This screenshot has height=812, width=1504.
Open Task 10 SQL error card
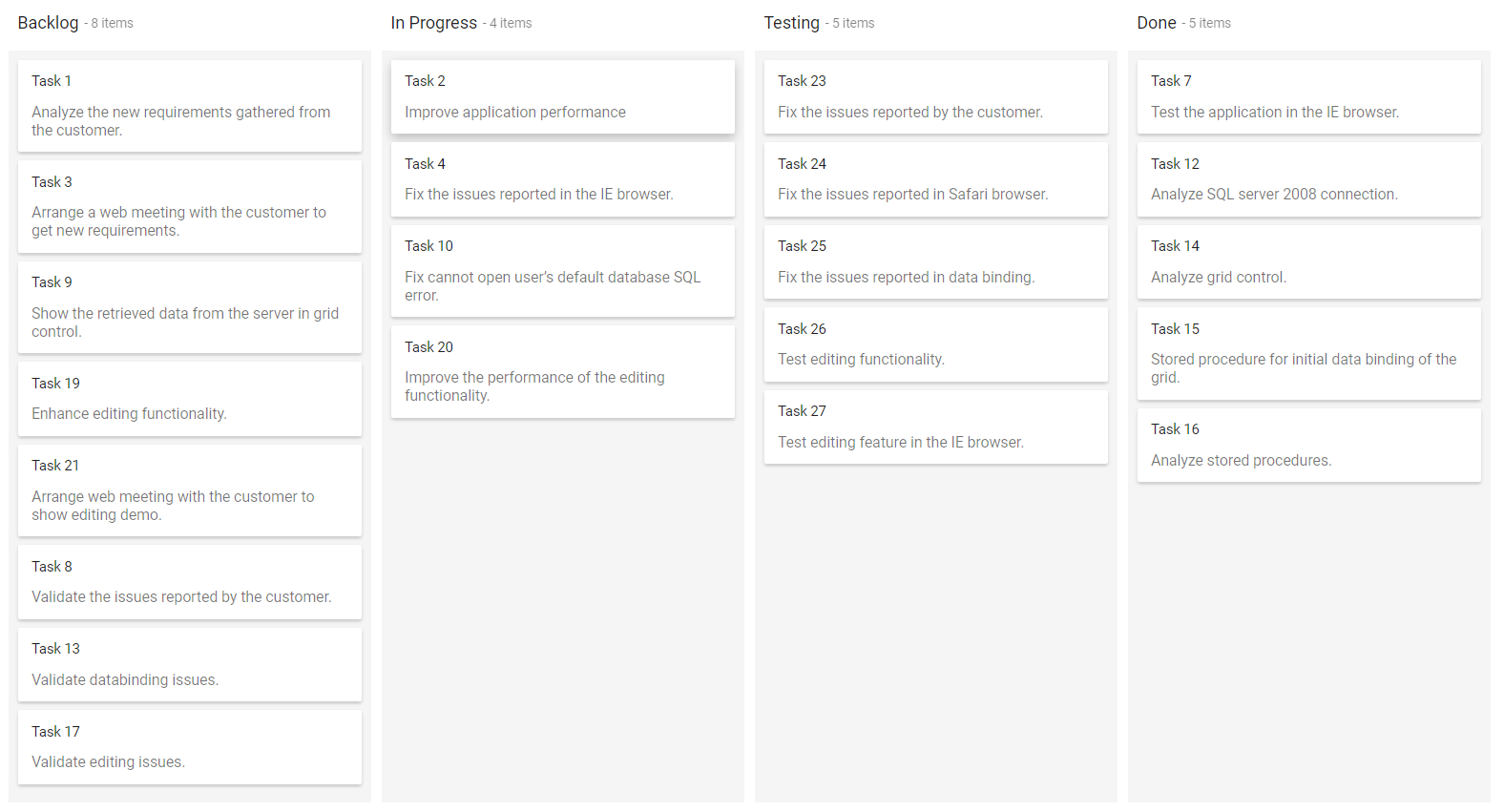pyautogui.click(x=562, y=270)
